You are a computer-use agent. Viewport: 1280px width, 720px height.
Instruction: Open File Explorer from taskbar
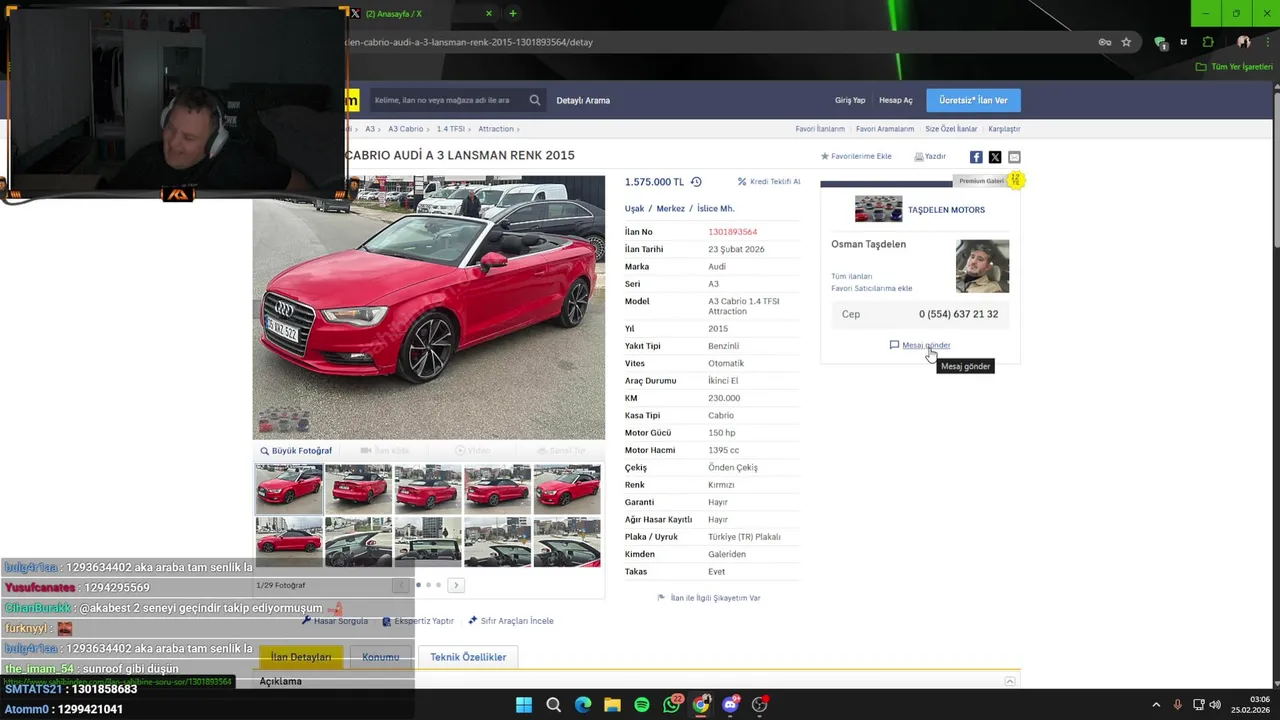tap(612, 705)
